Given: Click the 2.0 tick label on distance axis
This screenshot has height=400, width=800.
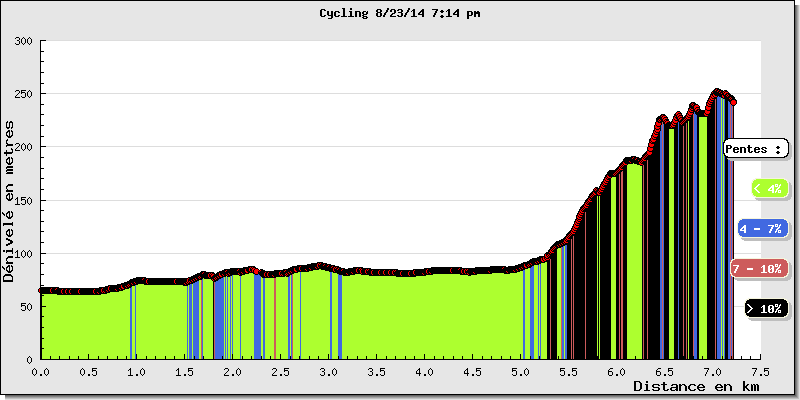Looking at the screenshot, I should [x=233, y=372].
